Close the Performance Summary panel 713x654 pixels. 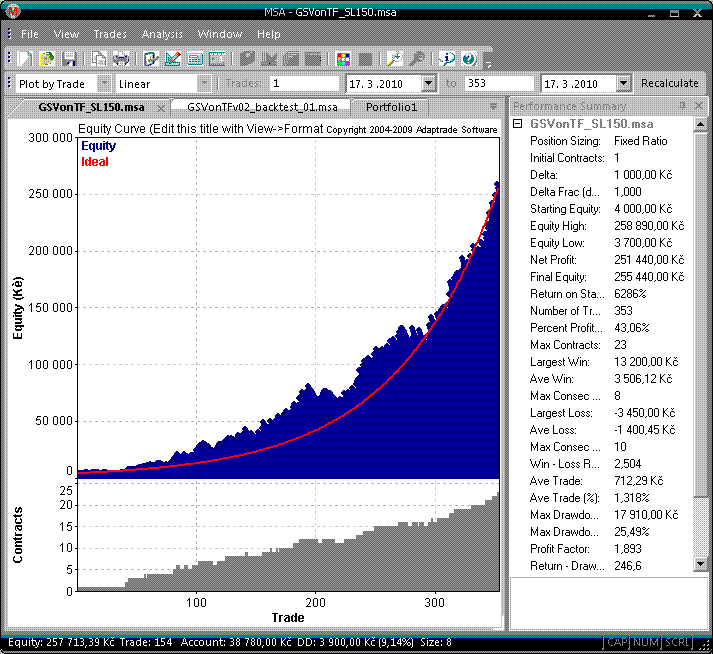(699, 106)
